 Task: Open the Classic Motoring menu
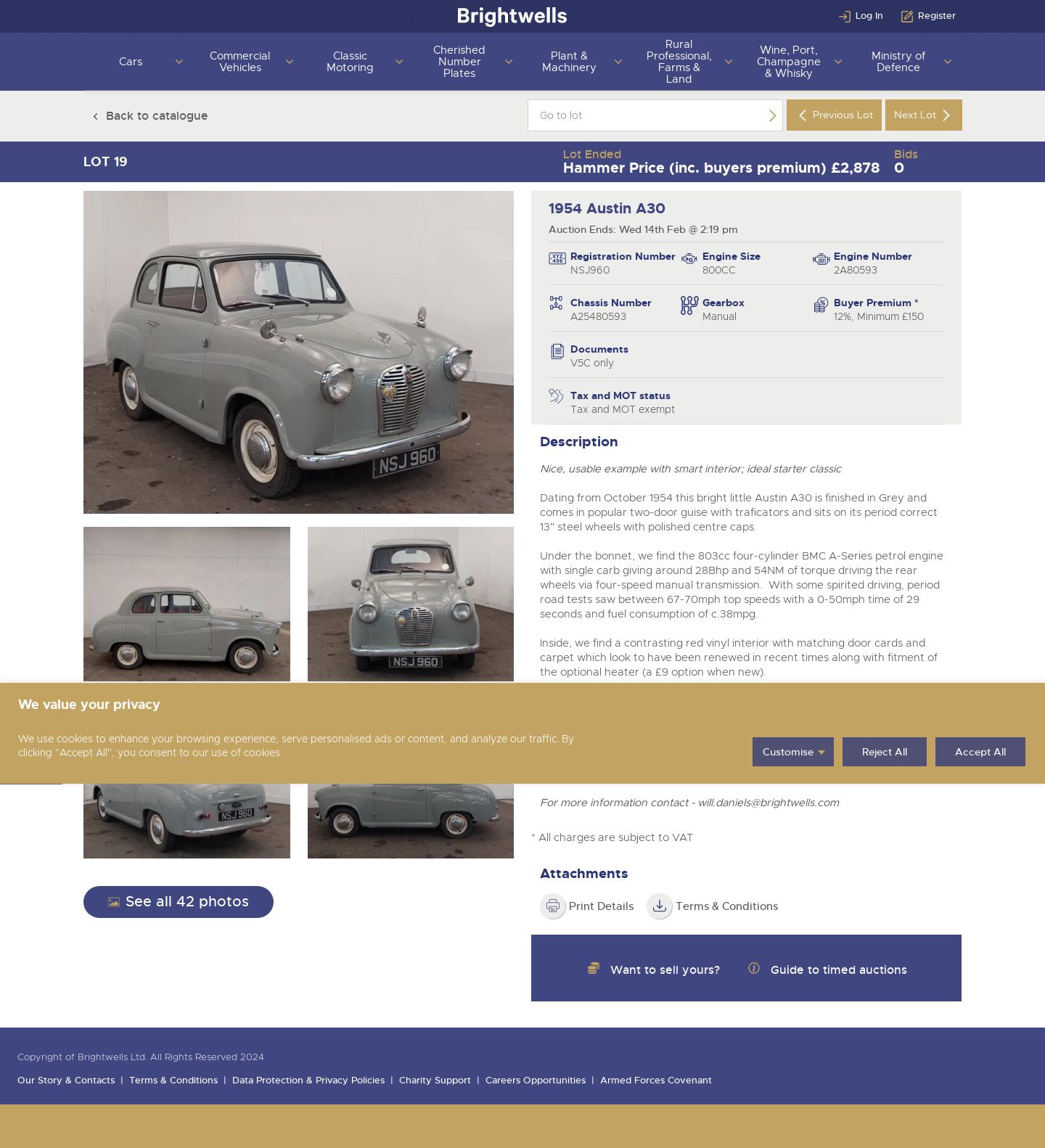(350, 62)
